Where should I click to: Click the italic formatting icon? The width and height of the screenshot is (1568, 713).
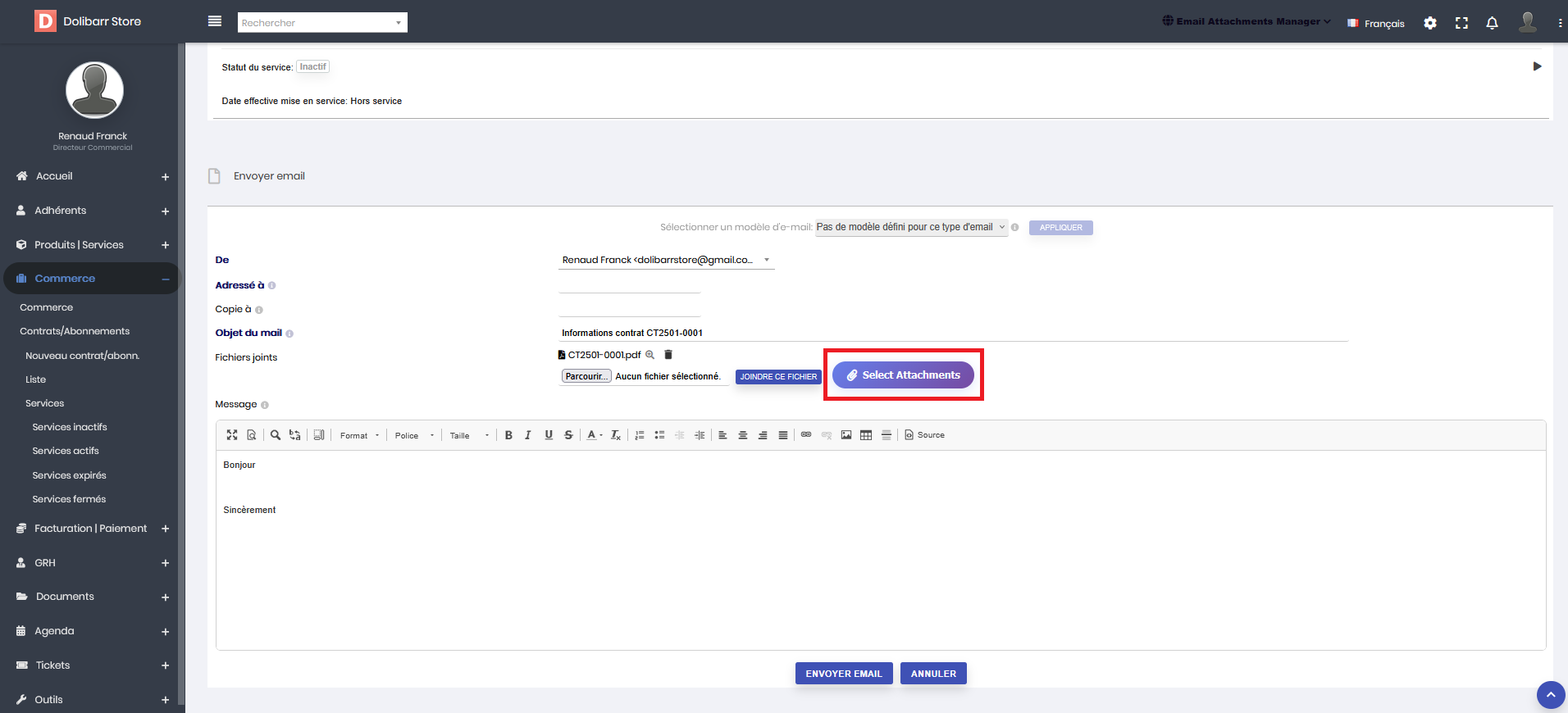tap(528, 435)
